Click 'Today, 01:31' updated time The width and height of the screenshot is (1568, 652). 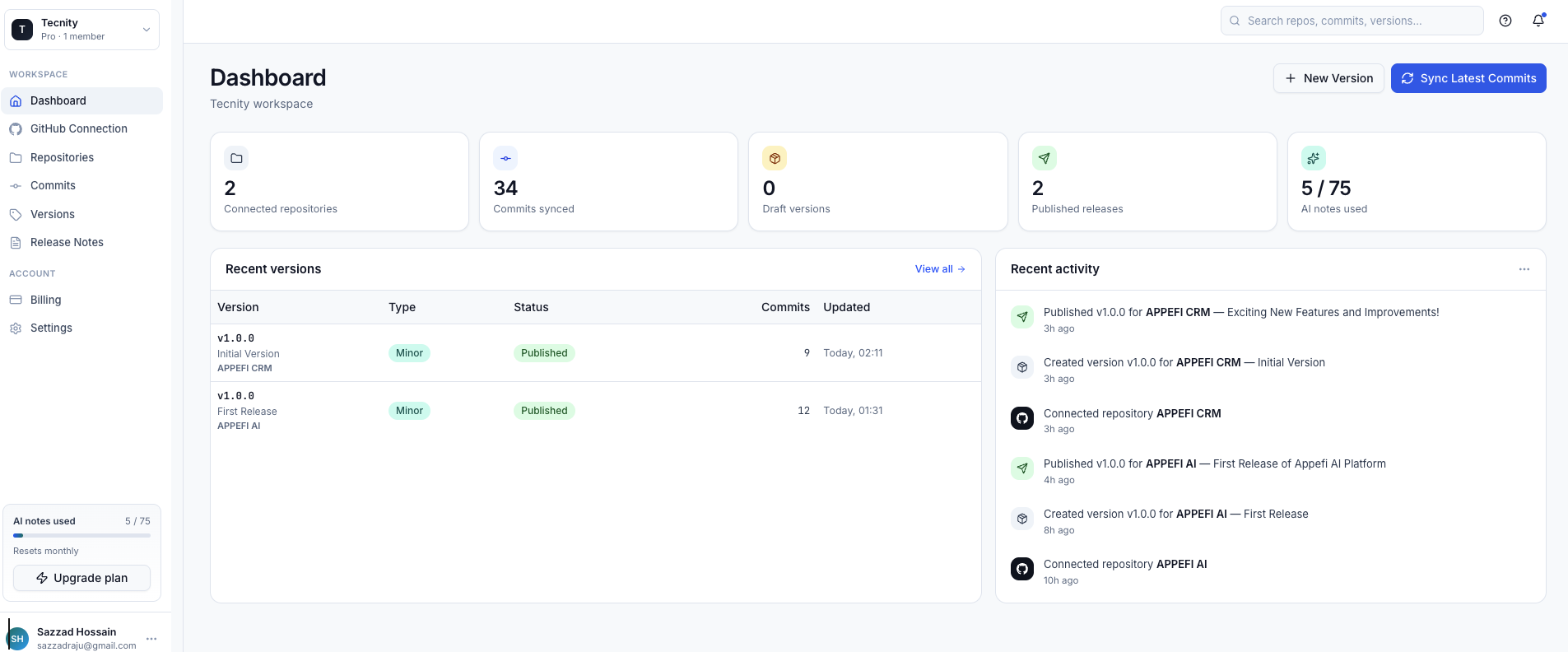tap(853, 411)
